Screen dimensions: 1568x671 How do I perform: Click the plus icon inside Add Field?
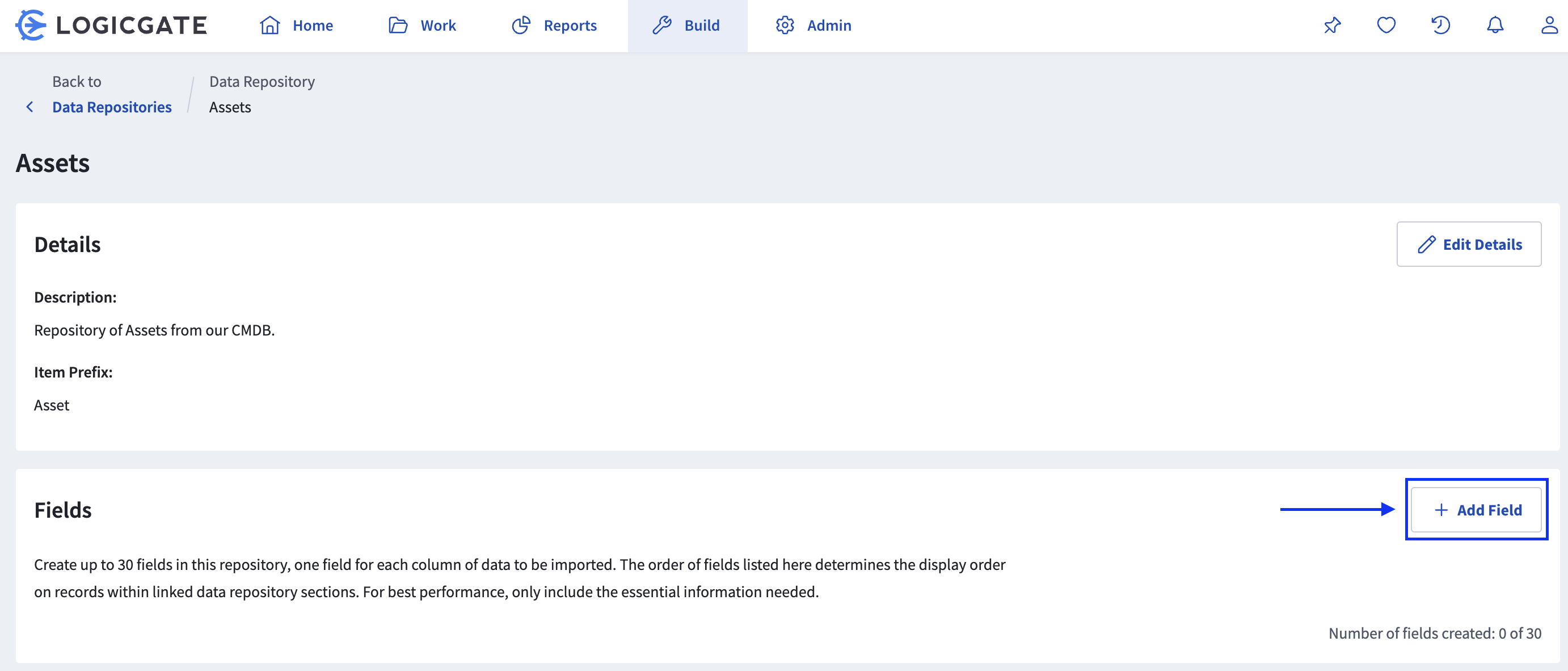tap(1441, 510)
